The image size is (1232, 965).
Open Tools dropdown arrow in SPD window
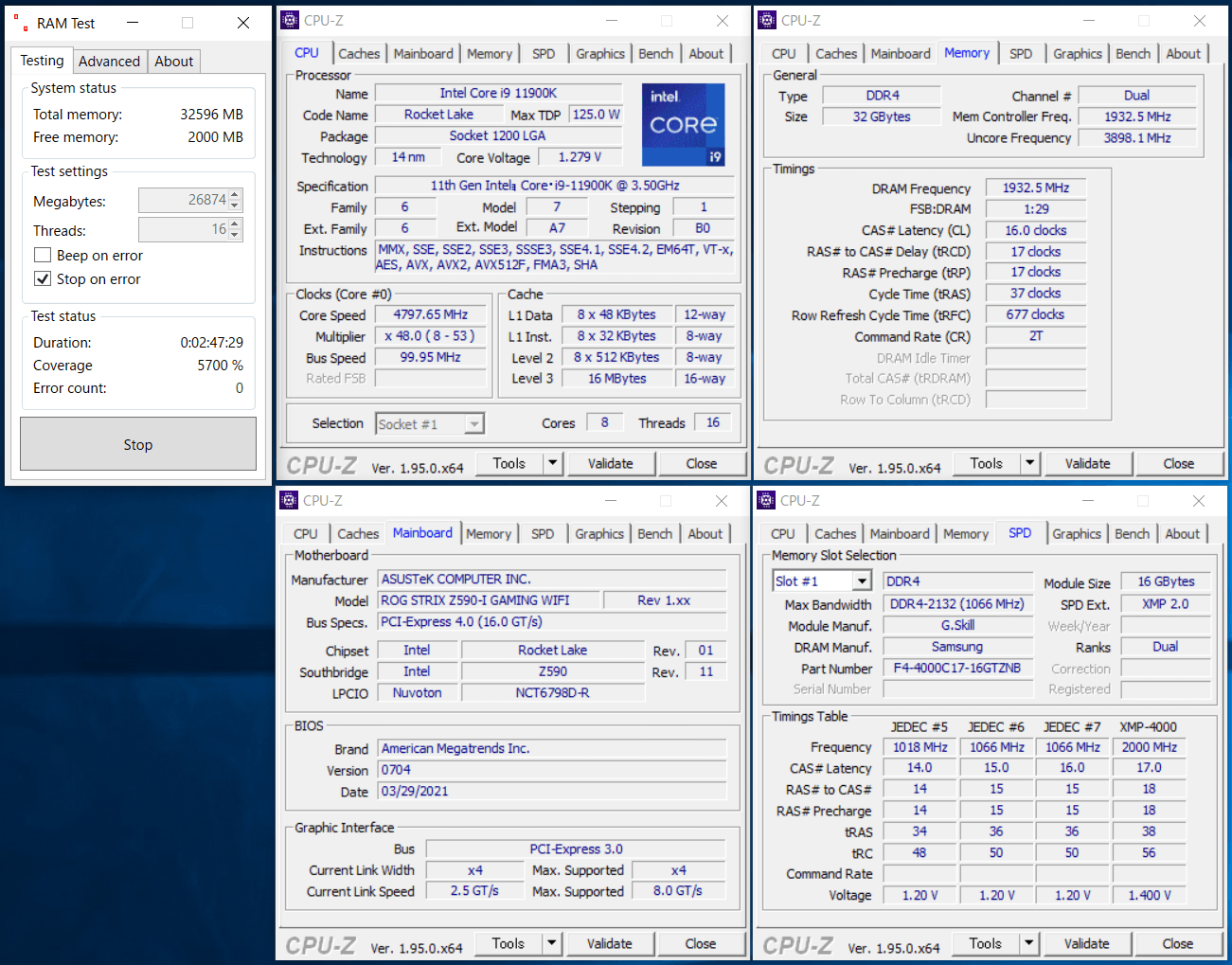pyautogui.click(x=1028, y=943)
